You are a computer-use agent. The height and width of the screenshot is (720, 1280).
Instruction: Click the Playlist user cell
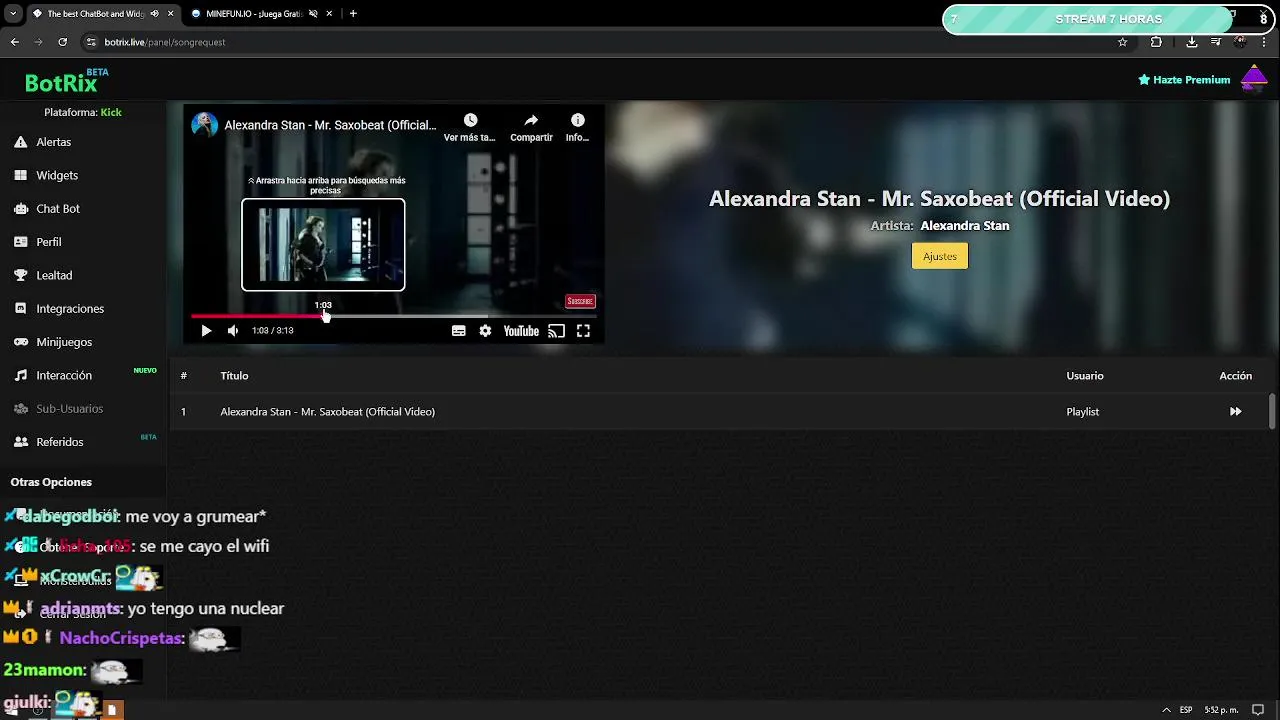click(x=1082, y=412)
